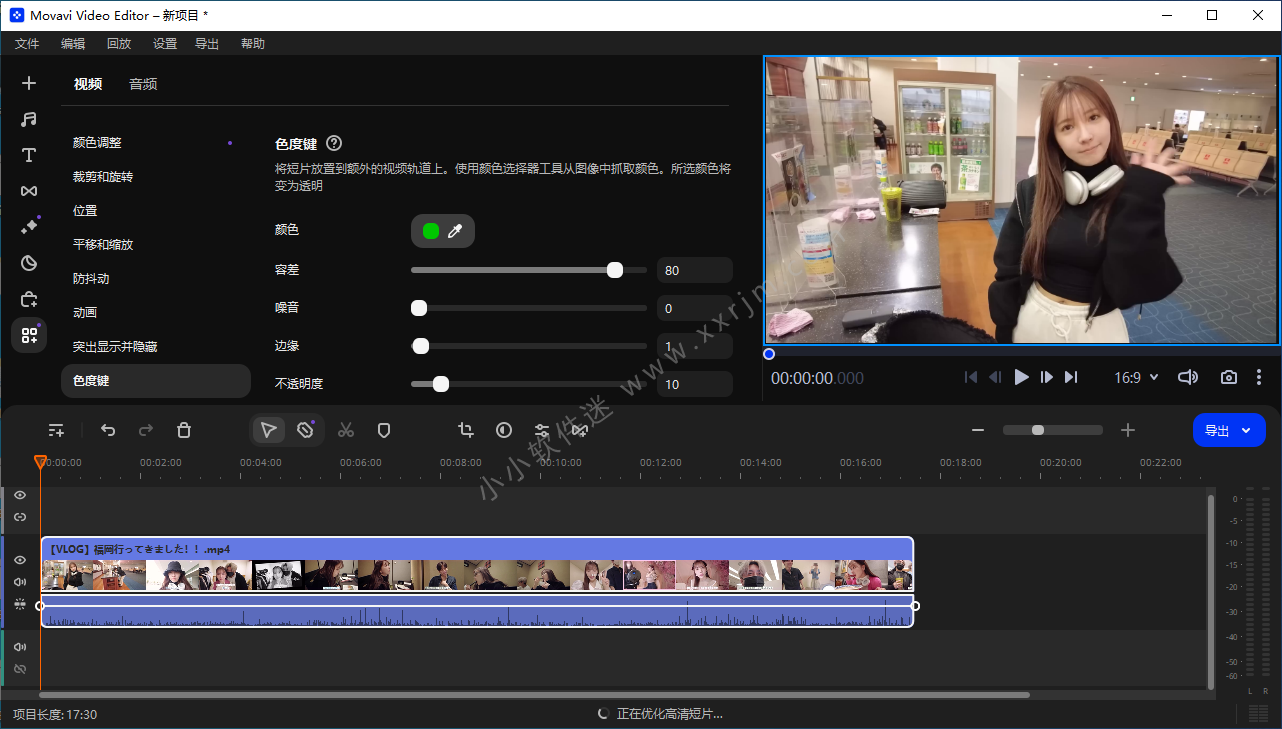
Task: Click the crop tool in timeline toolbar
Action: click(466, 430)
